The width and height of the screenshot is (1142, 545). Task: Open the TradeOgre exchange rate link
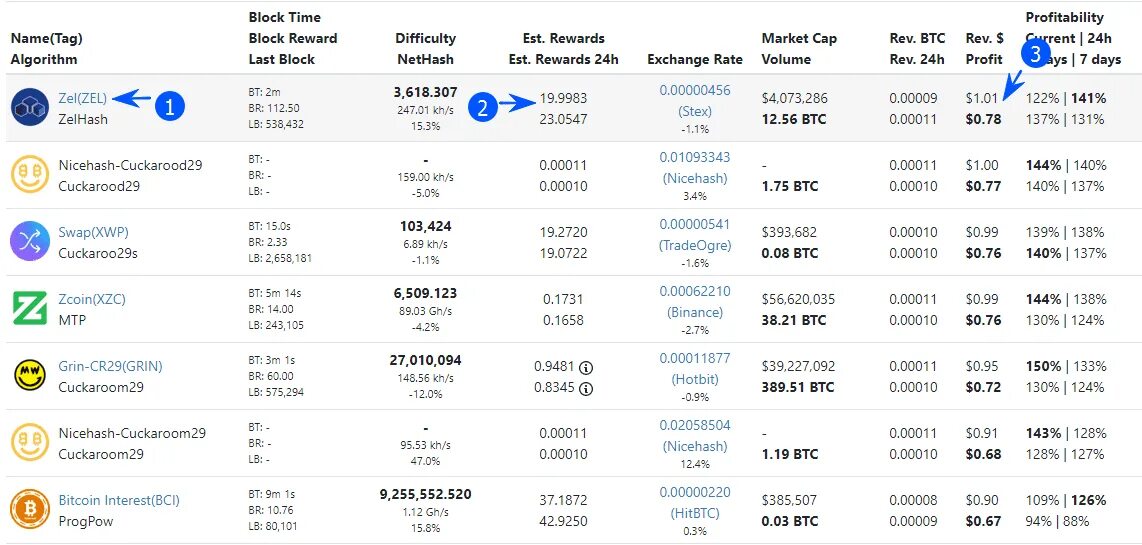[x=695, y=245]
